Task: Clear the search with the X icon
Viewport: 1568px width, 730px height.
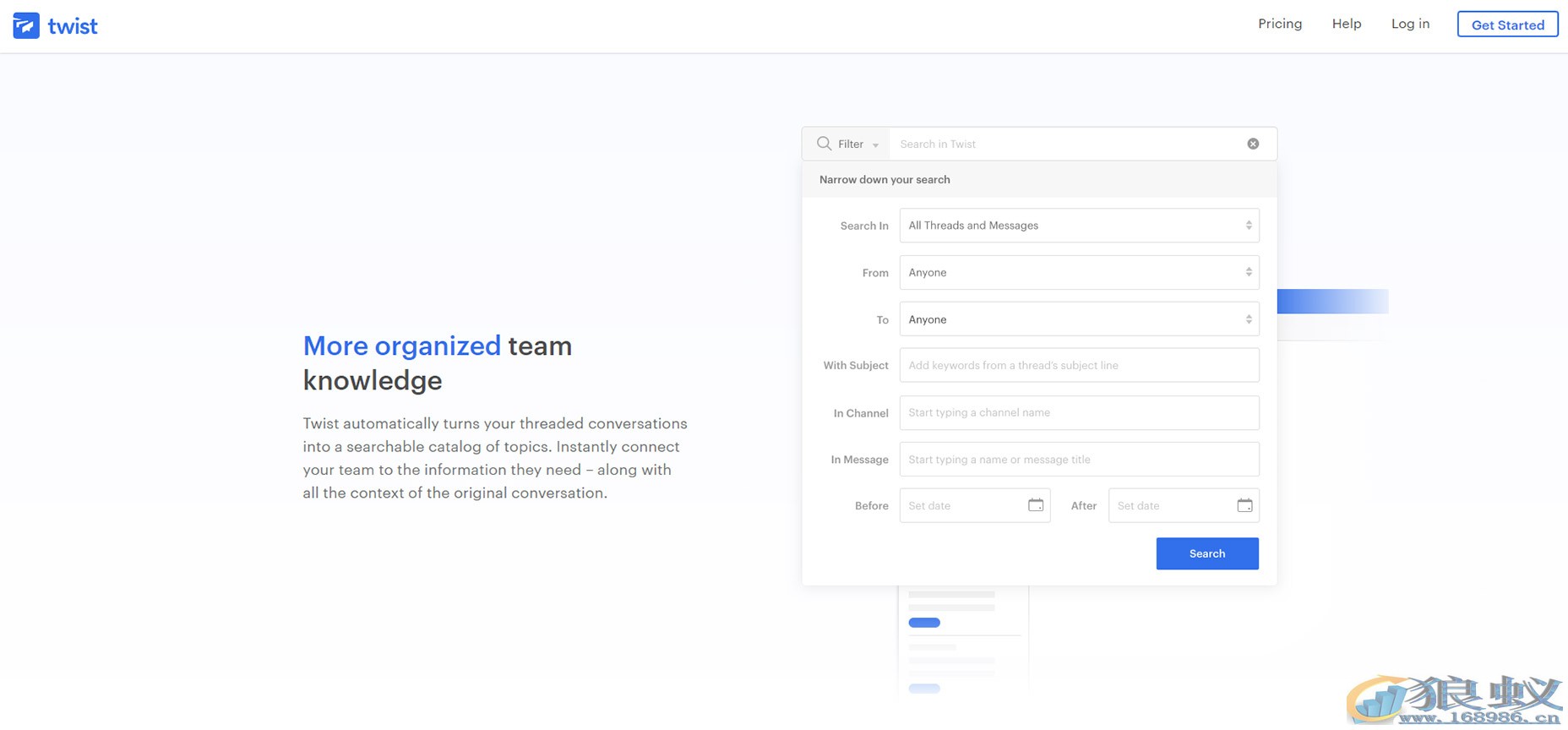Action: [1253, 144]
